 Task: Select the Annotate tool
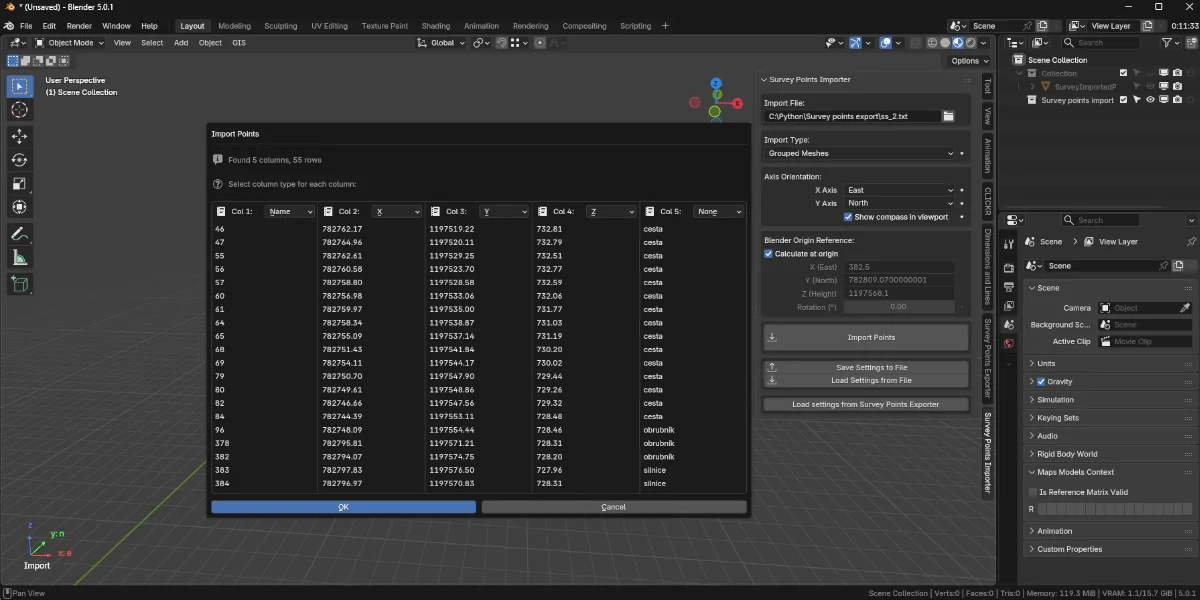[x=20, y=234]
